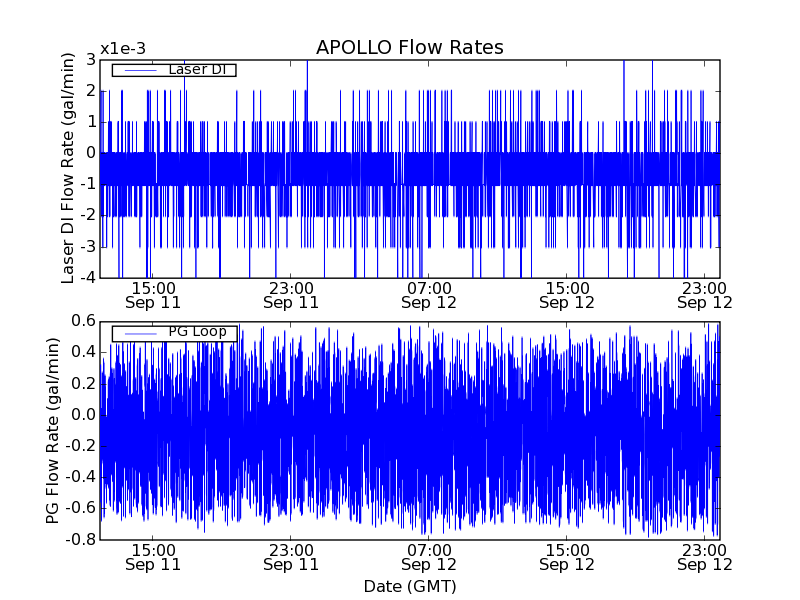800x600 pixels.
Task: Click the 3 y-axis tick on the top plot
Action: click(91, 60)
